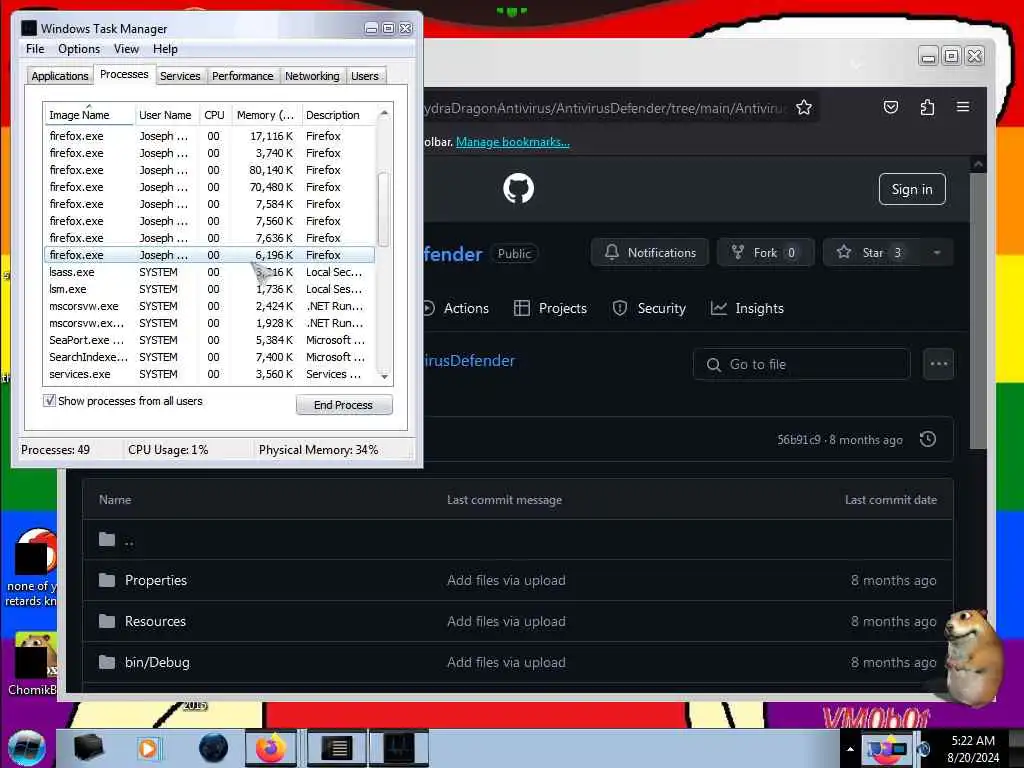1024x768 pixels.
Task: Select the lsm.exe process row
Action: 209,289
